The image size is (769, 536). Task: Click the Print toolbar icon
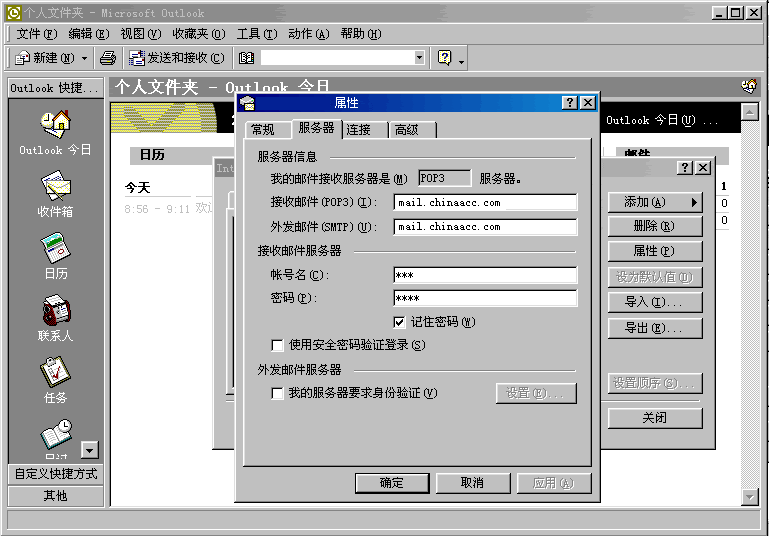pos(108,58)
